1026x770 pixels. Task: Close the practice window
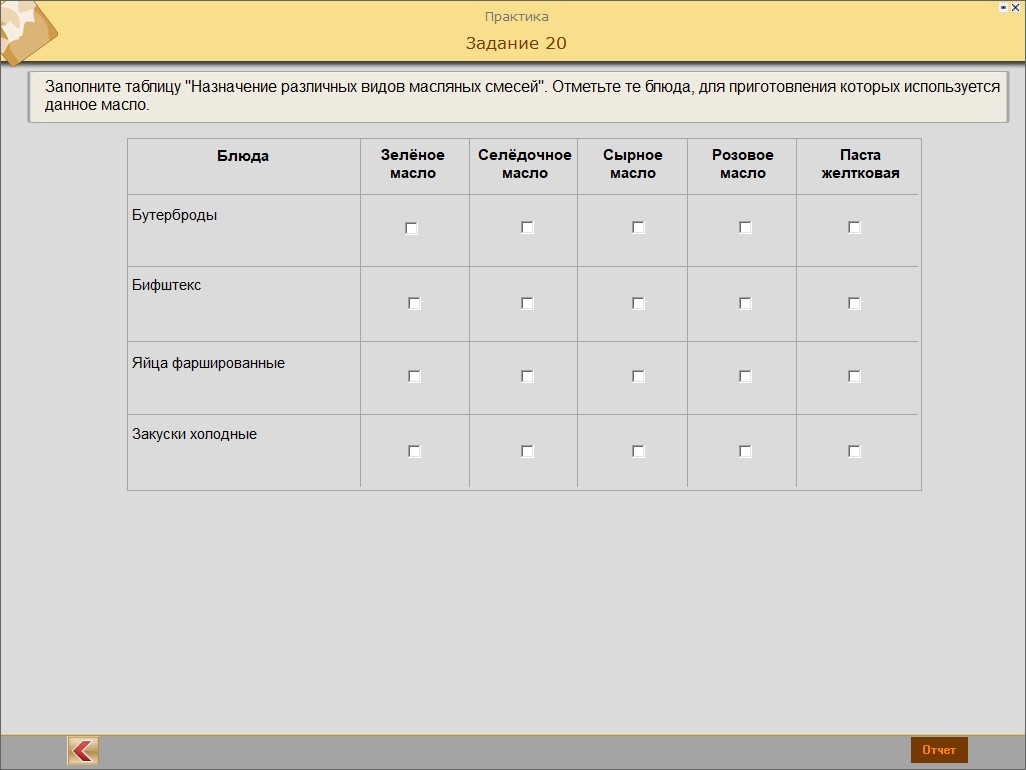point(1017,7)
